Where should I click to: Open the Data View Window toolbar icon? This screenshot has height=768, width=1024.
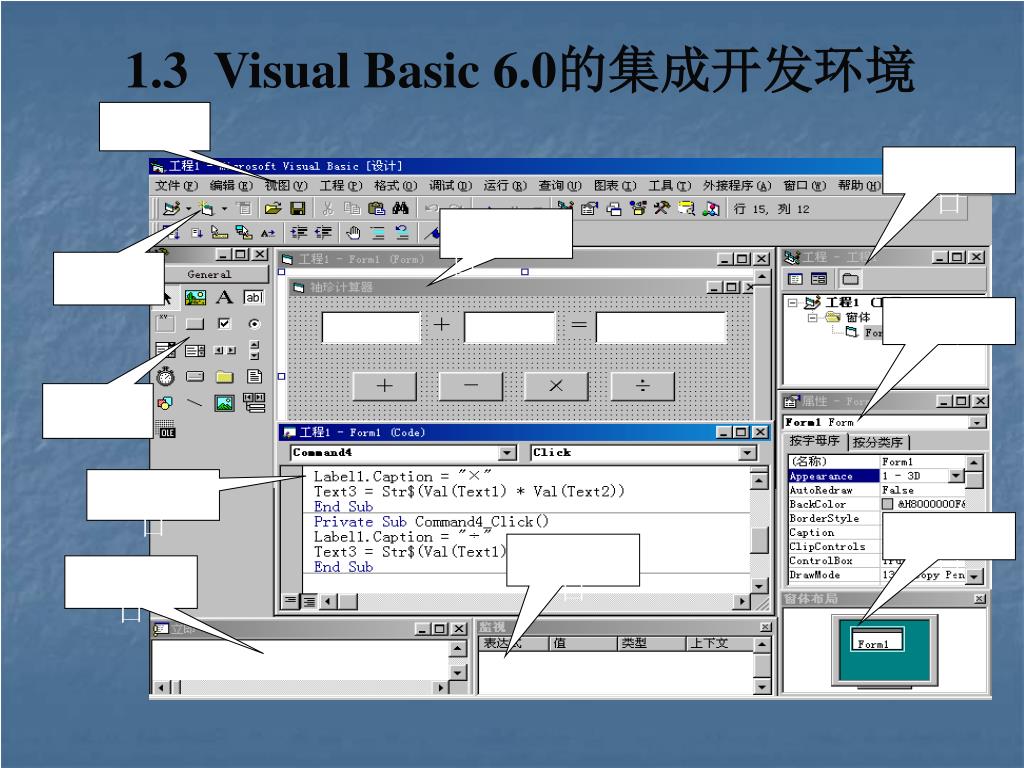coord(686,208)
